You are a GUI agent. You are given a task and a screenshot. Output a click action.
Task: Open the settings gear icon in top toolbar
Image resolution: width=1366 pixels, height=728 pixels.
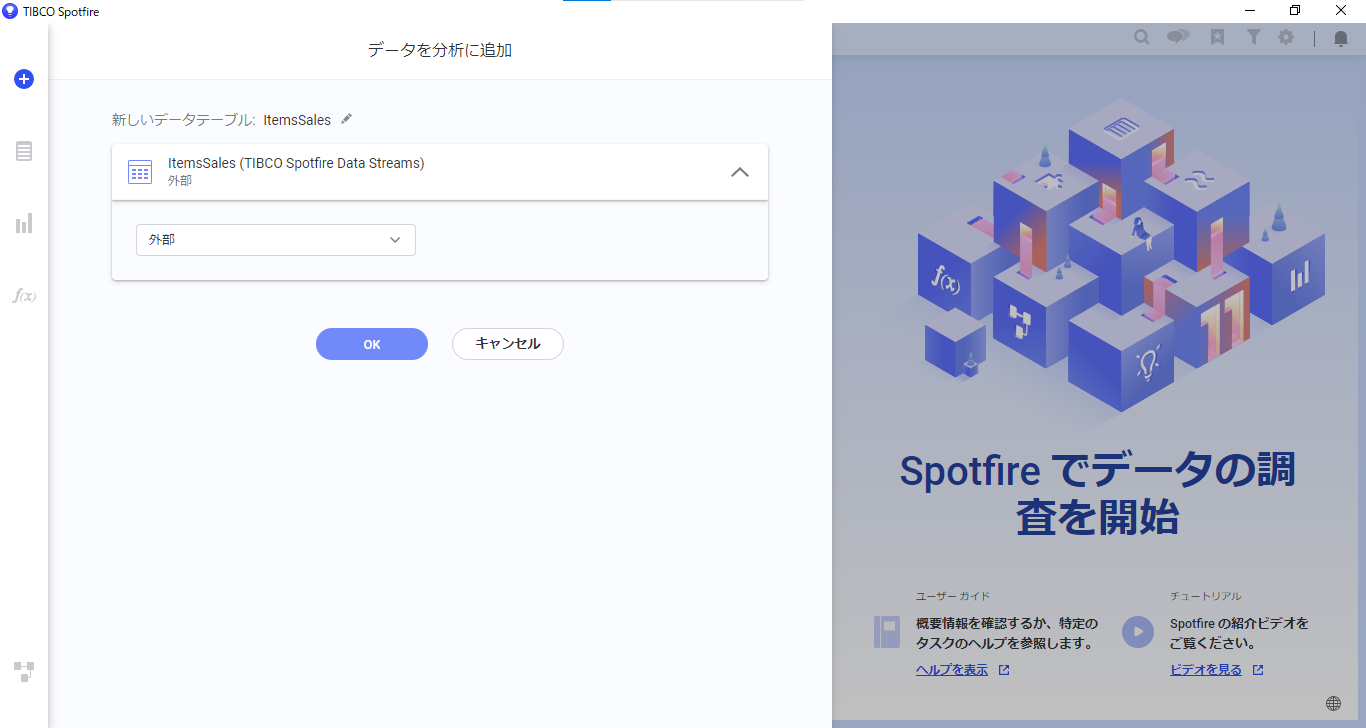[1286, 37]
